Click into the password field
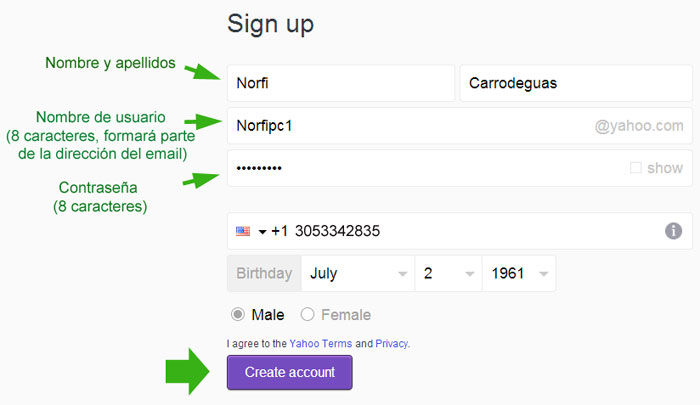Image resolution: width=700 pixels, height=405 pixels. [x=420, y=168]
